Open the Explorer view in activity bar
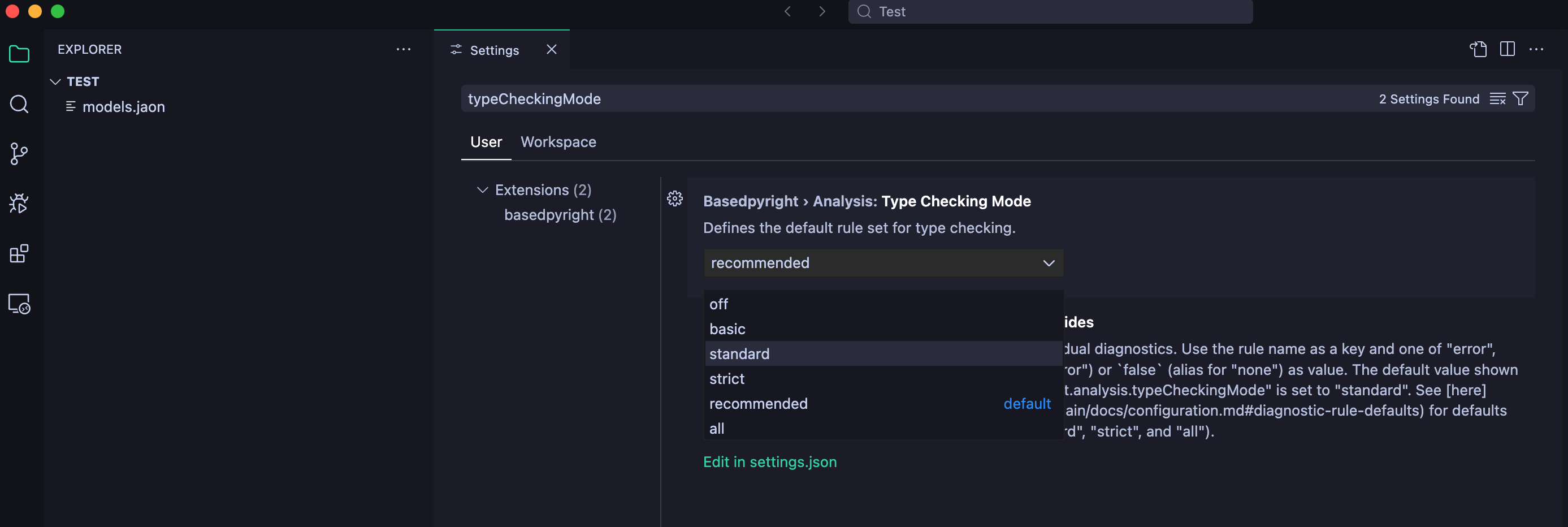 (19, 54)
